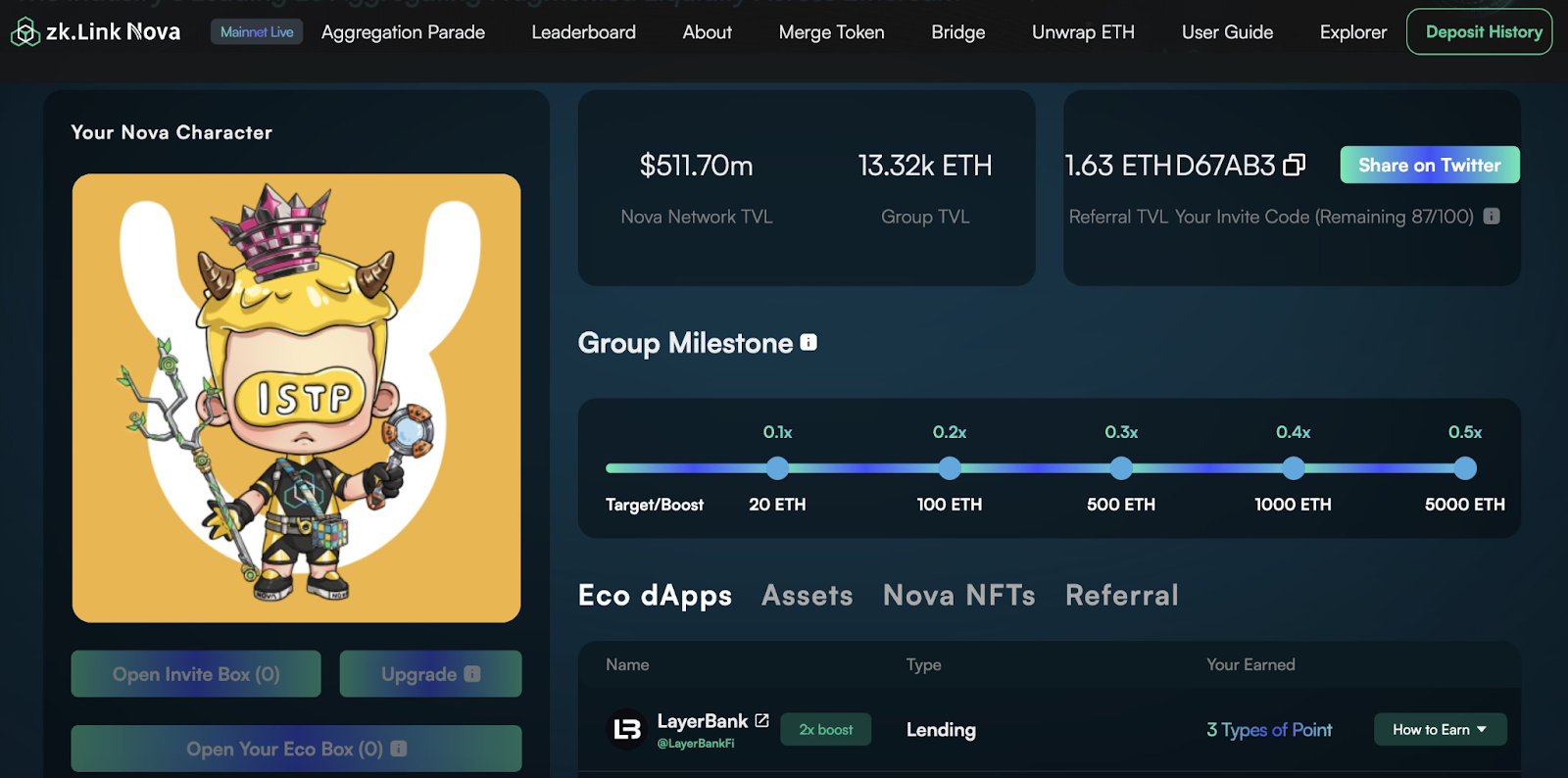Screen dimensions: 1568x778
Task: Click the 0.5x boost label
Action: pos(1465,432)
